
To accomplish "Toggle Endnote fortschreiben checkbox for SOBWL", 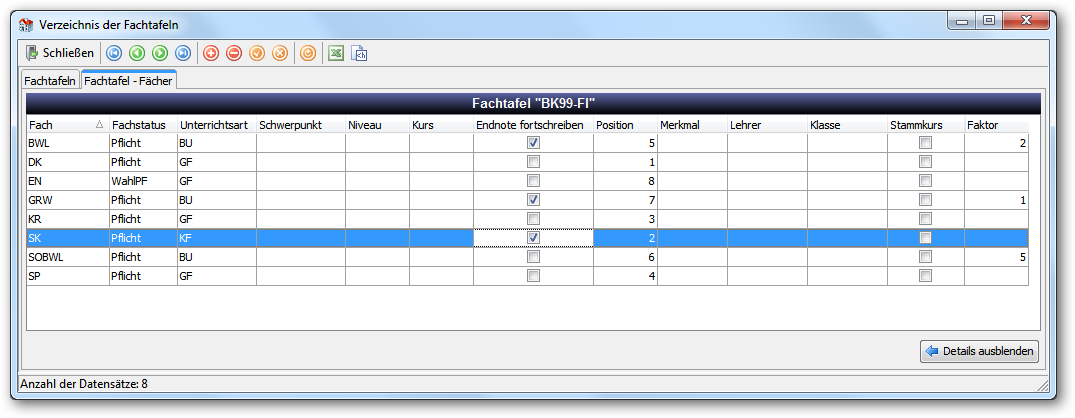I will (533, 257).
